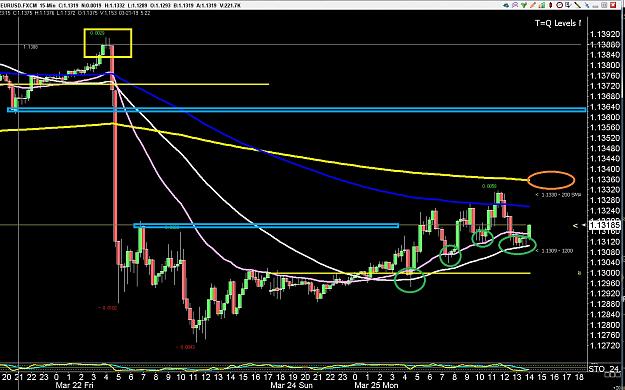625x390 pixels.
Task: Click the purple person icon in the chart toolbar
Action: coord(515,5)
